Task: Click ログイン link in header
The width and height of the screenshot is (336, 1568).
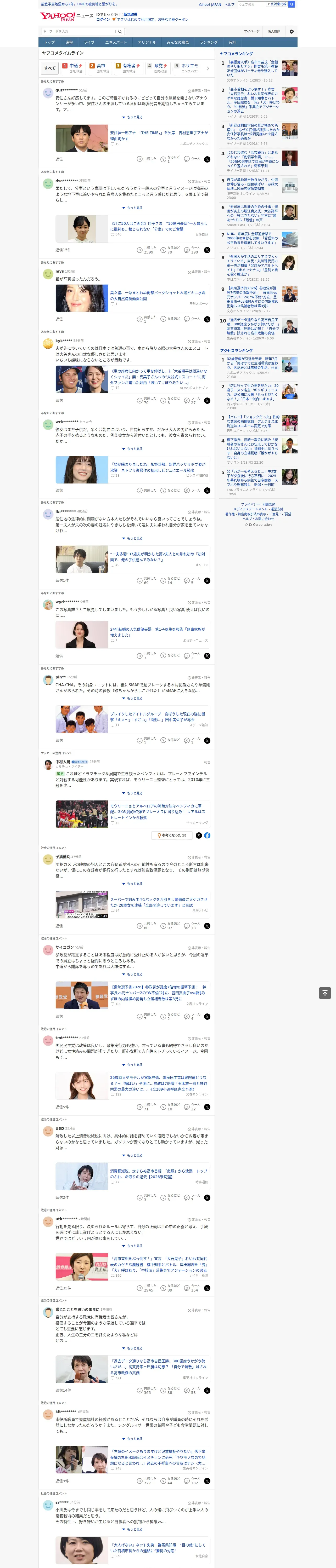Action: click(103, 20)
